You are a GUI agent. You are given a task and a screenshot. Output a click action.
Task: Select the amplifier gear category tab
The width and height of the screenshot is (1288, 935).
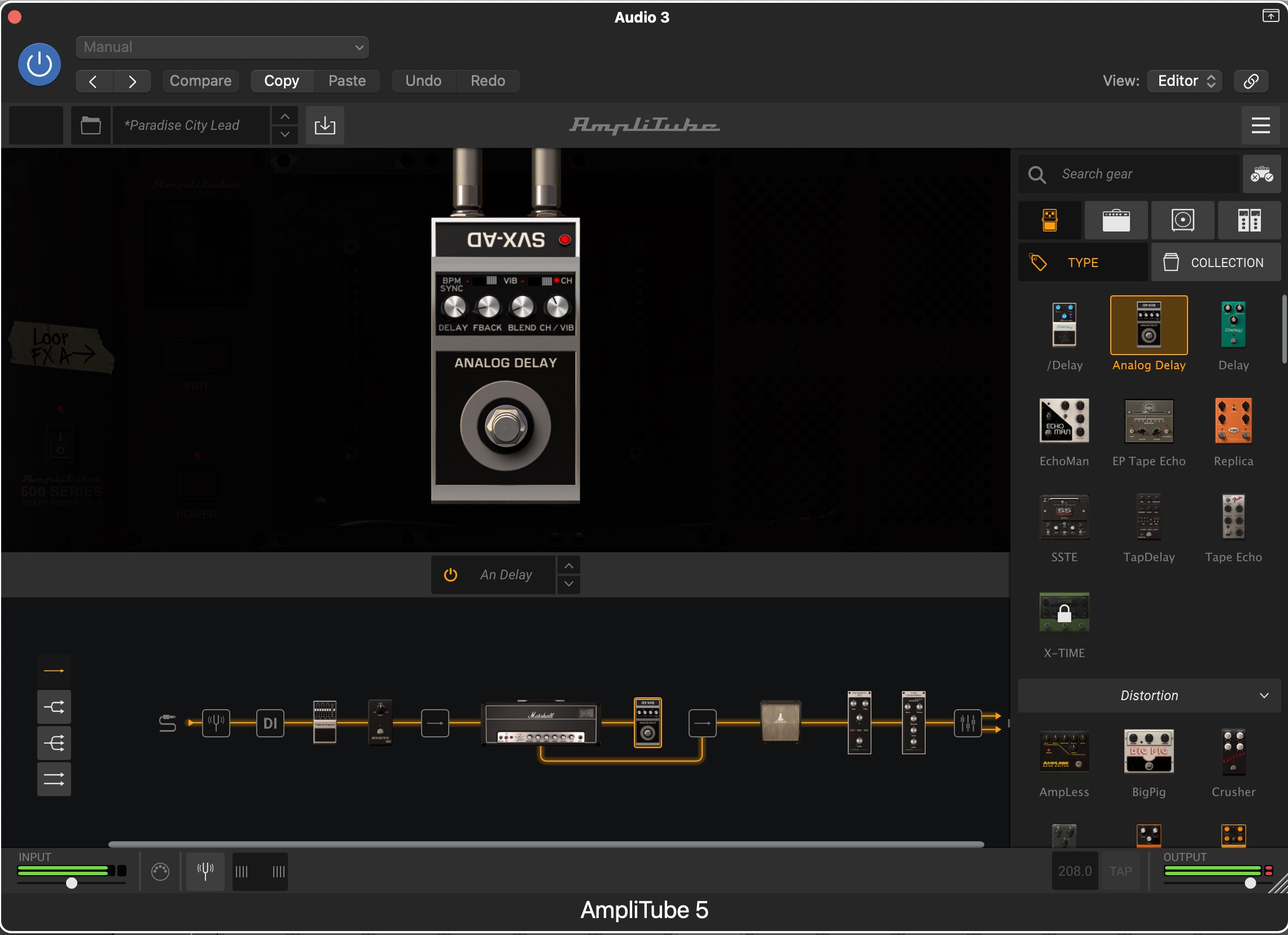[x=1116, y=220]
